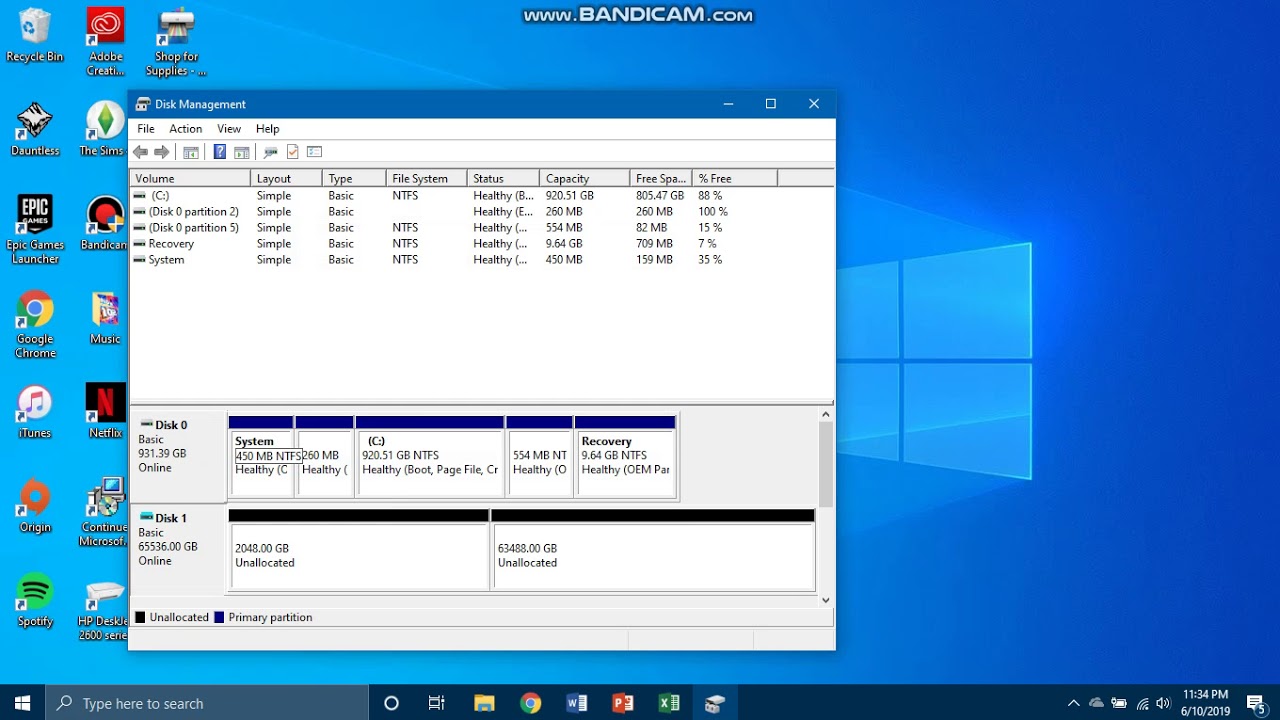Open Task View on the taskbar
The width and height of the screenshot is (1280, 720).
(437, 703)
